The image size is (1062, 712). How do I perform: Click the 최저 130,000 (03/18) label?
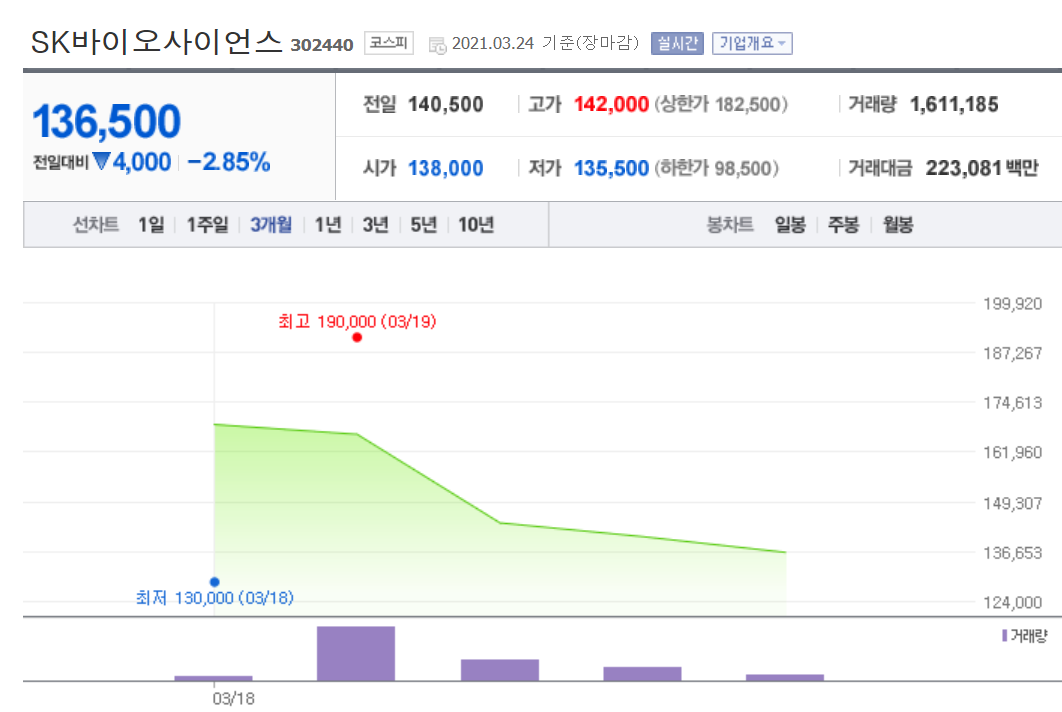215,598
